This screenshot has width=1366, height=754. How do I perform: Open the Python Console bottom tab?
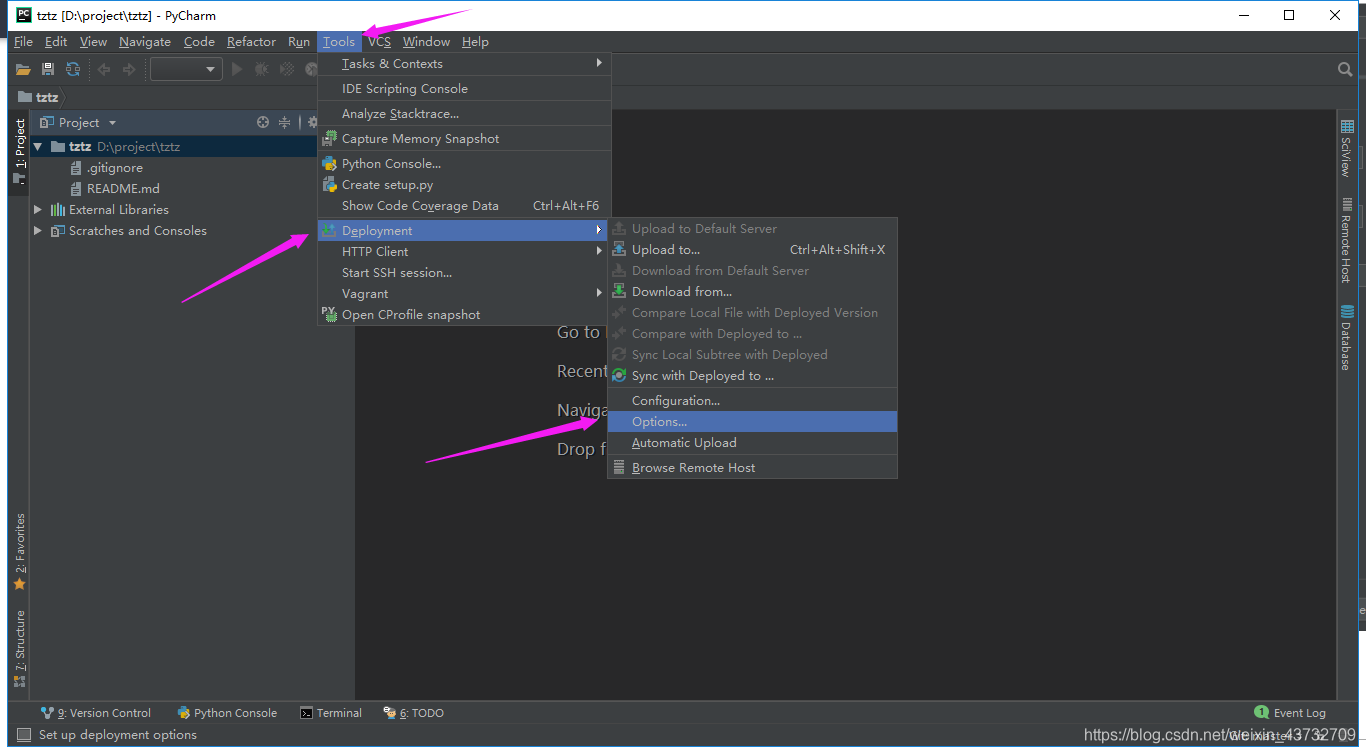[227, 713]
